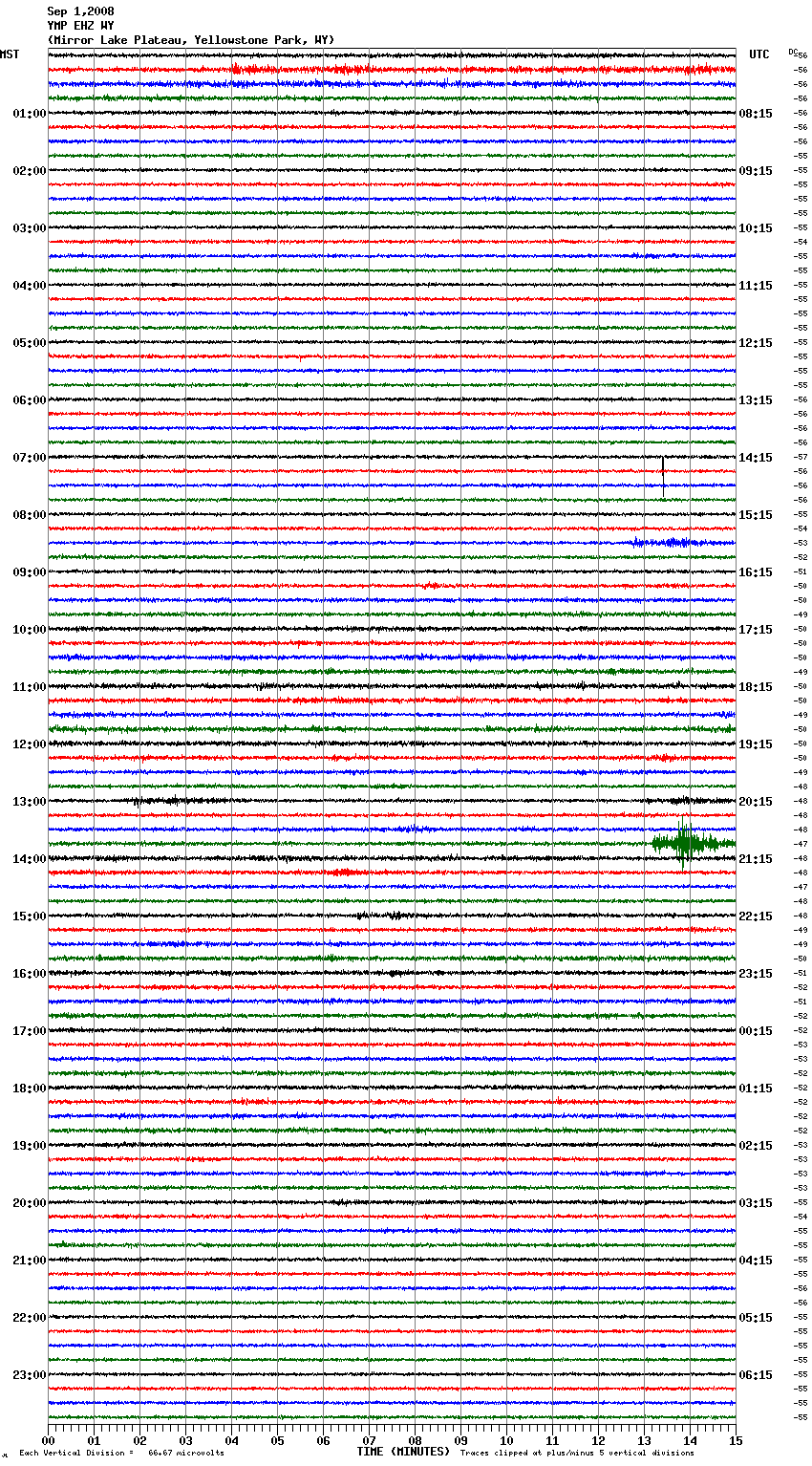This screenshot has height=1466, width=812.
Task: Click the 19:00 MST time label
Action: [x=30, y=1146]
